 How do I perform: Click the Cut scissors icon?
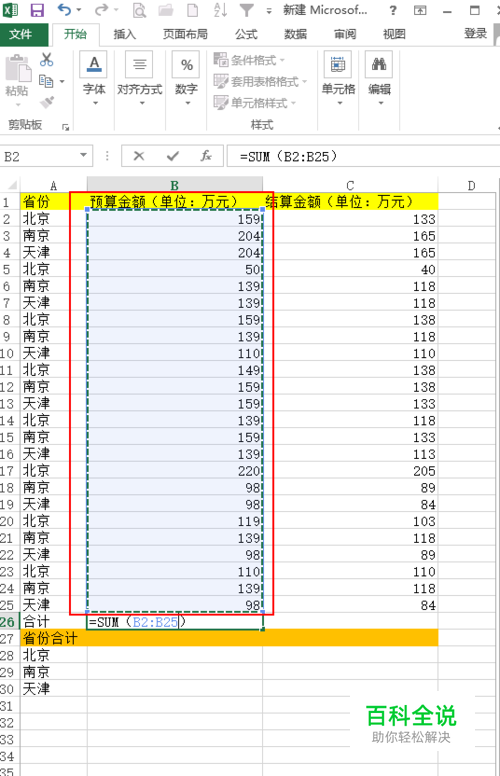47,60
